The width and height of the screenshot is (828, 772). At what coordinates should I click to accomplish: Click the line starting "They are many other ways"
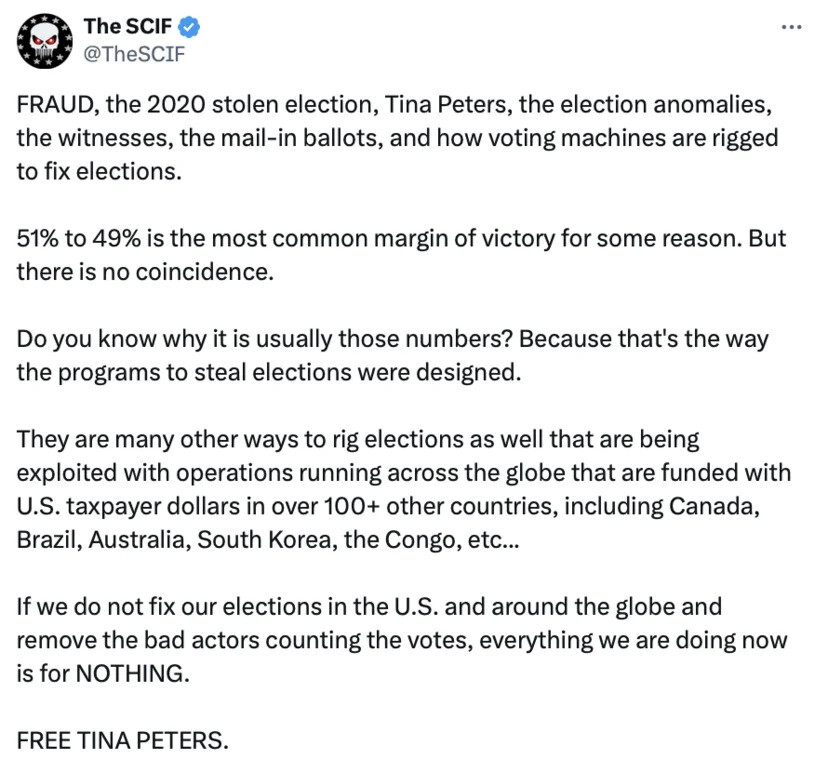point(357,439)
